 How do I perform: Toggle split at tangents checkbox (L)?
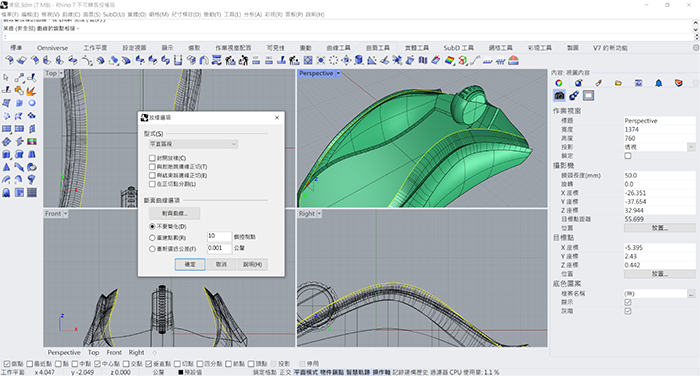pyautogui.click(x=152, y=184)
